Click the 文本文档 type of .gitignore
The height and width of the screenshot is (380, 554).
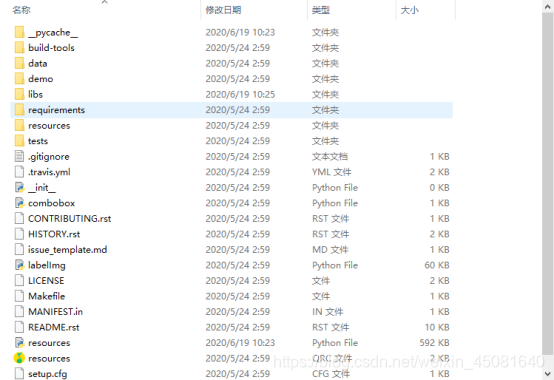pos(330,156)
